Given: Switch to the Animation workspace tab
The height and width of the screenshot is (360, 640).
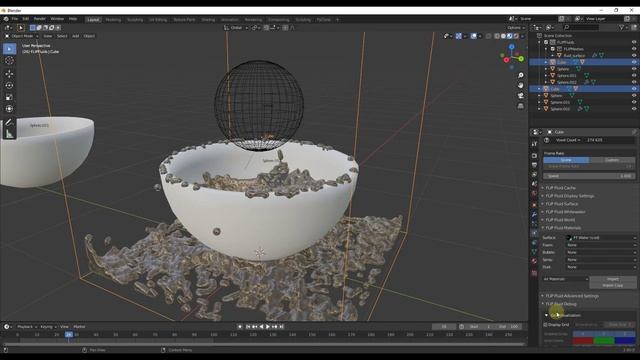Looking at the screenshot, I should [x=230, y=20].
